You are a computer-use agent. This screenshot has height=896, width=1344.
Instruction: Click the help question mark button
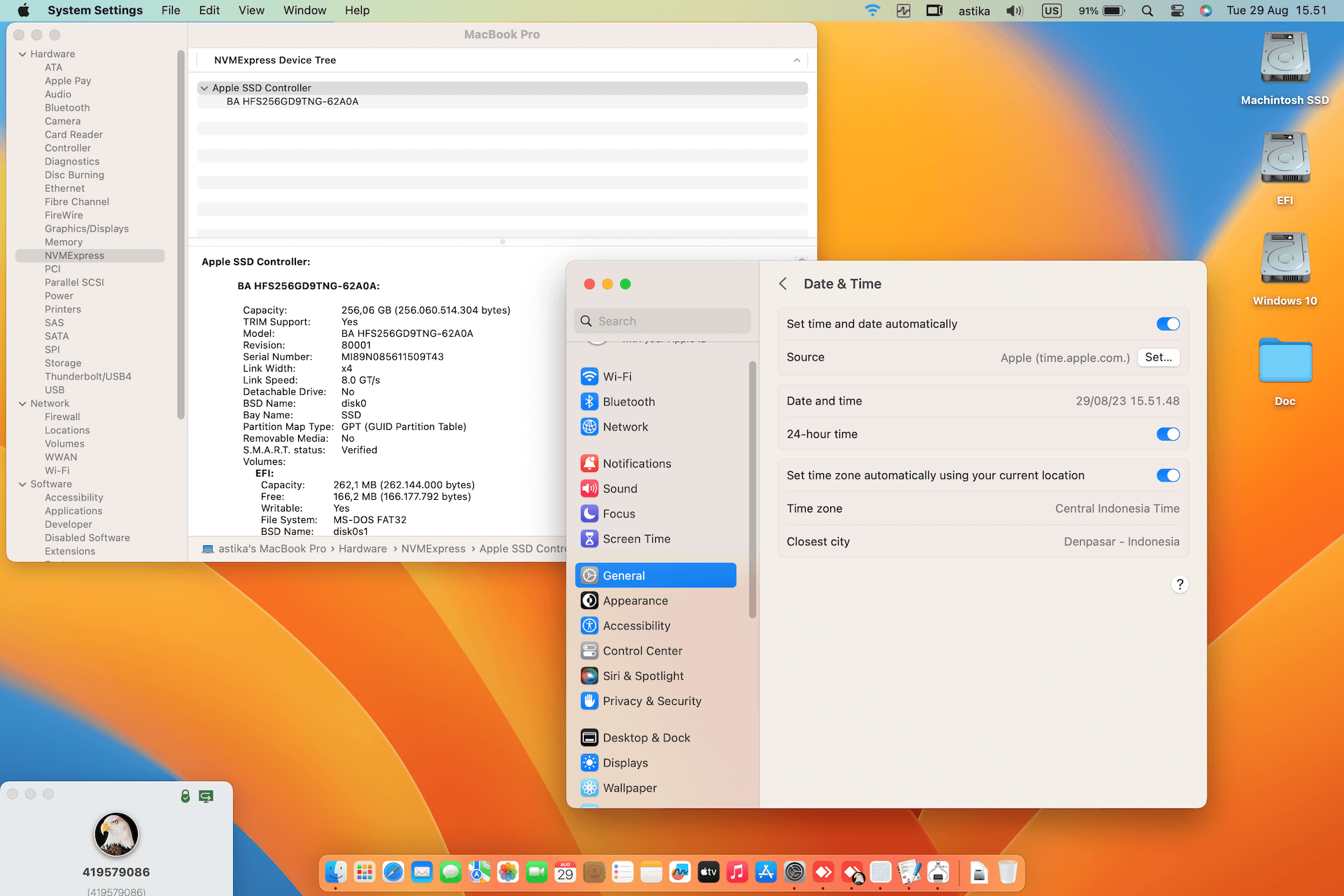(x=1179, y=584)
